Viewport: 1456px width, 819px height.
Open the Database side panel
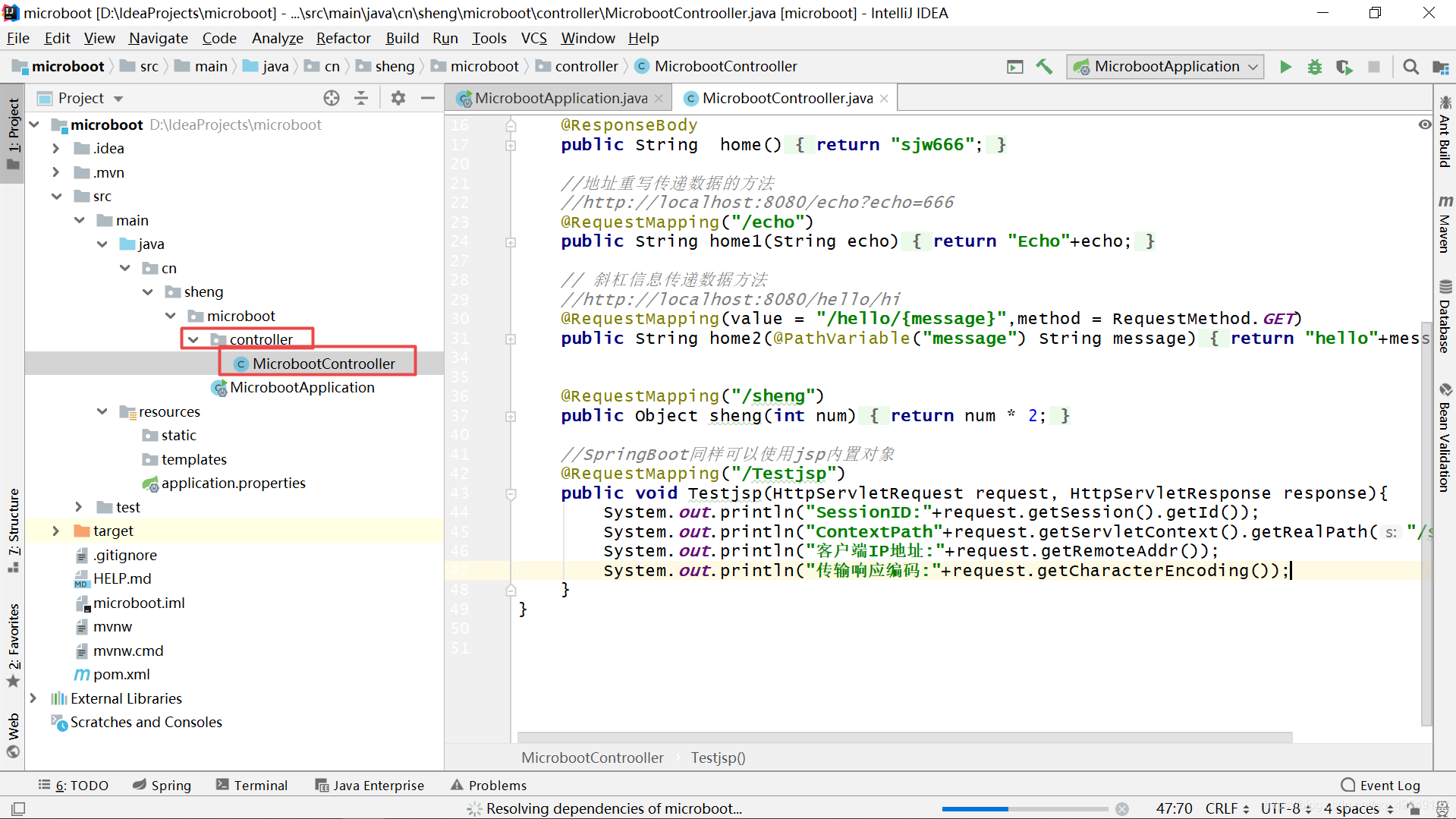[1445, 317]
